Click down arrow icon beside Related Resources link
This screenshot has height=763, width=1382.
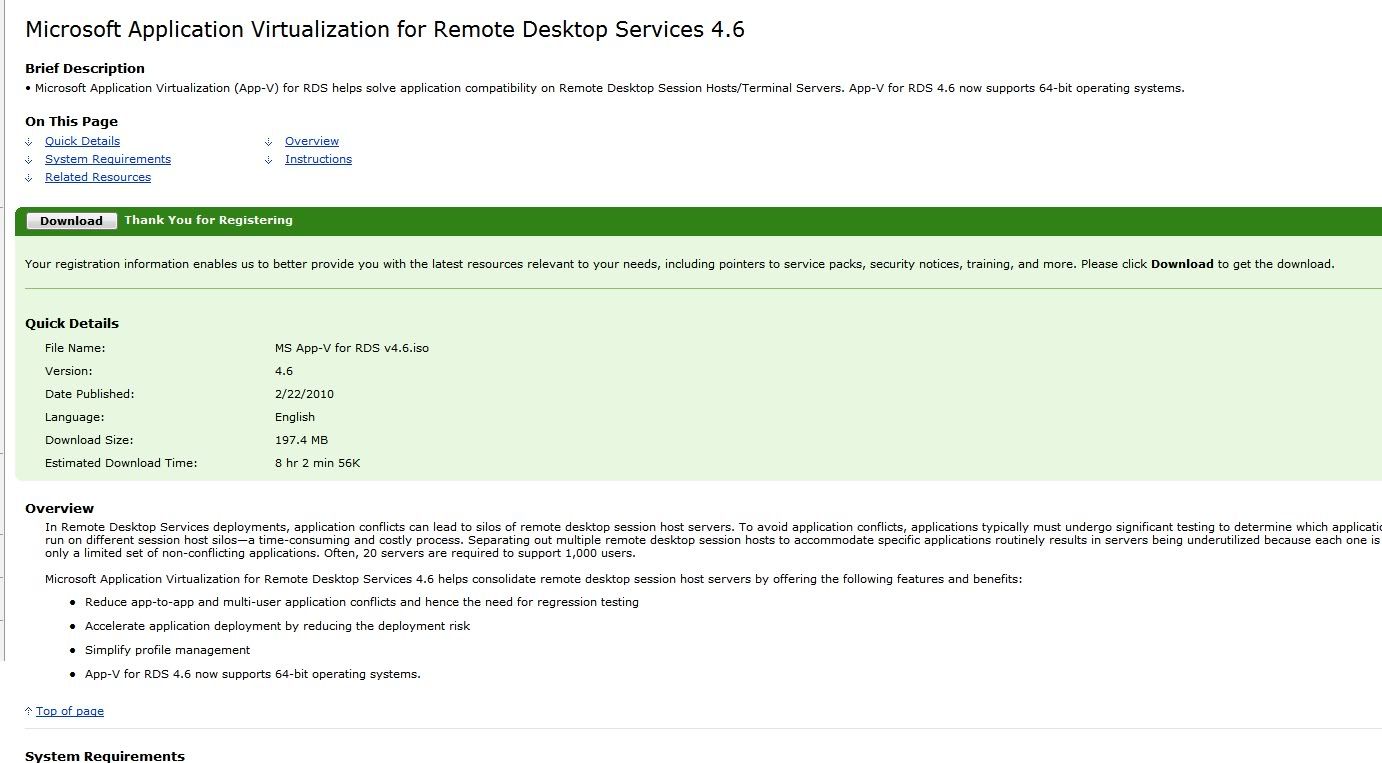29,178
